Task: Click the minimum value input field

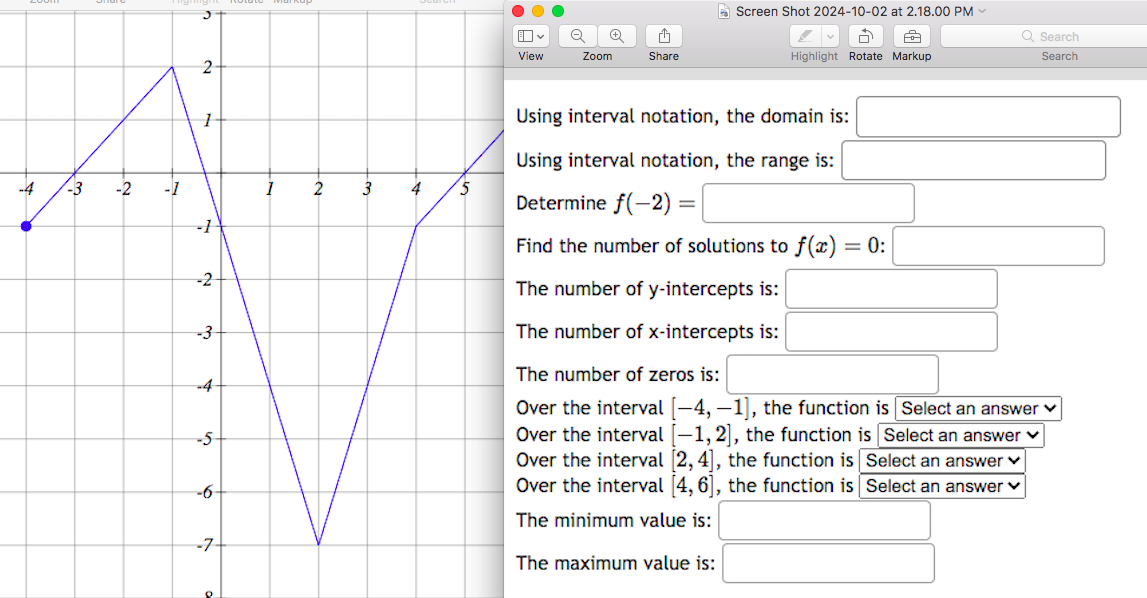Action: point(824,520)
